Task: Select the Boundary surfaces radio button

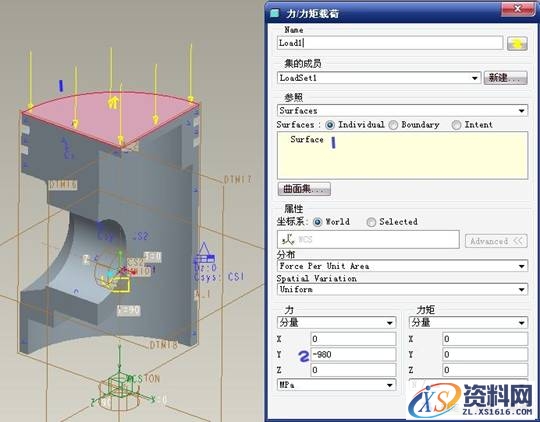Action: [393, 125]
